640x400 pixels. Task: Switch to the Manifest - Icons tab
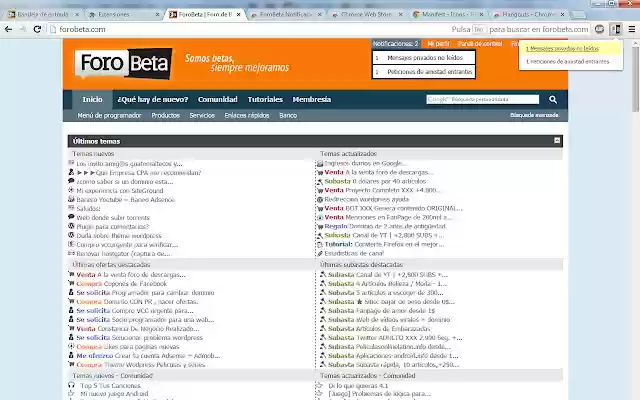(x=448, y=14)
